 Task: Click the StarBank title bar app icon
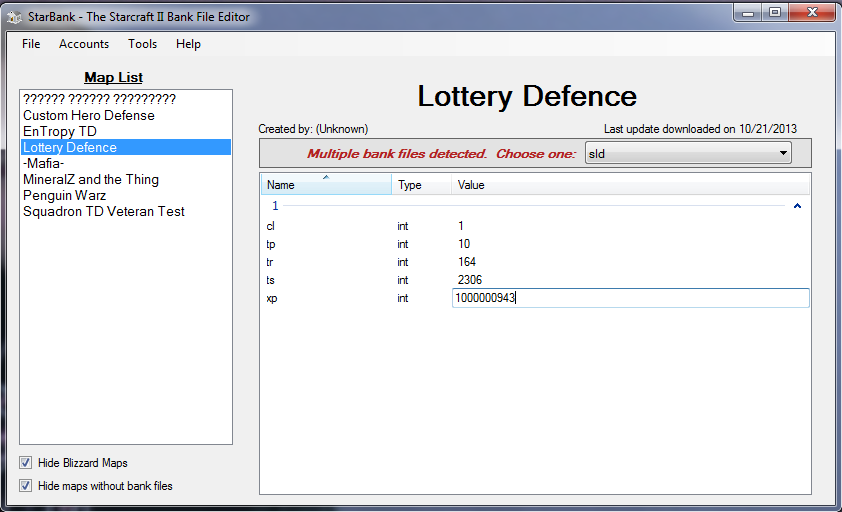14,17
